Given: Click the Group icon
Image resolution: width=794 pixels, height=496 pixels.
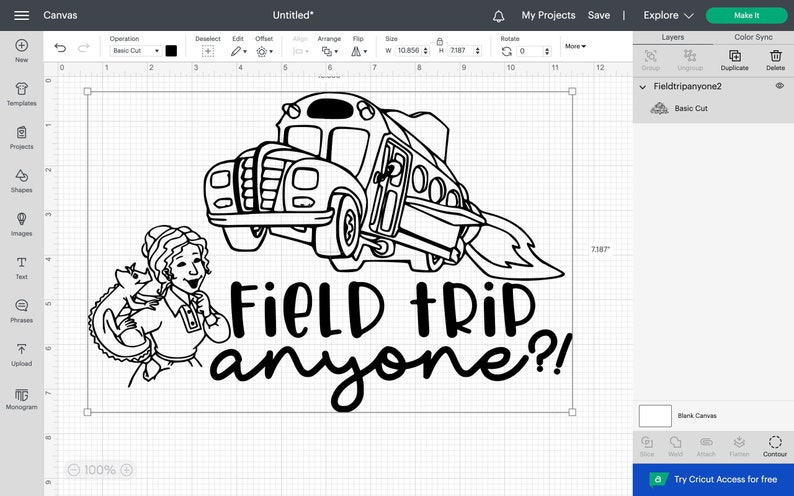Looking at the screenshot, I should click(651, 56).
